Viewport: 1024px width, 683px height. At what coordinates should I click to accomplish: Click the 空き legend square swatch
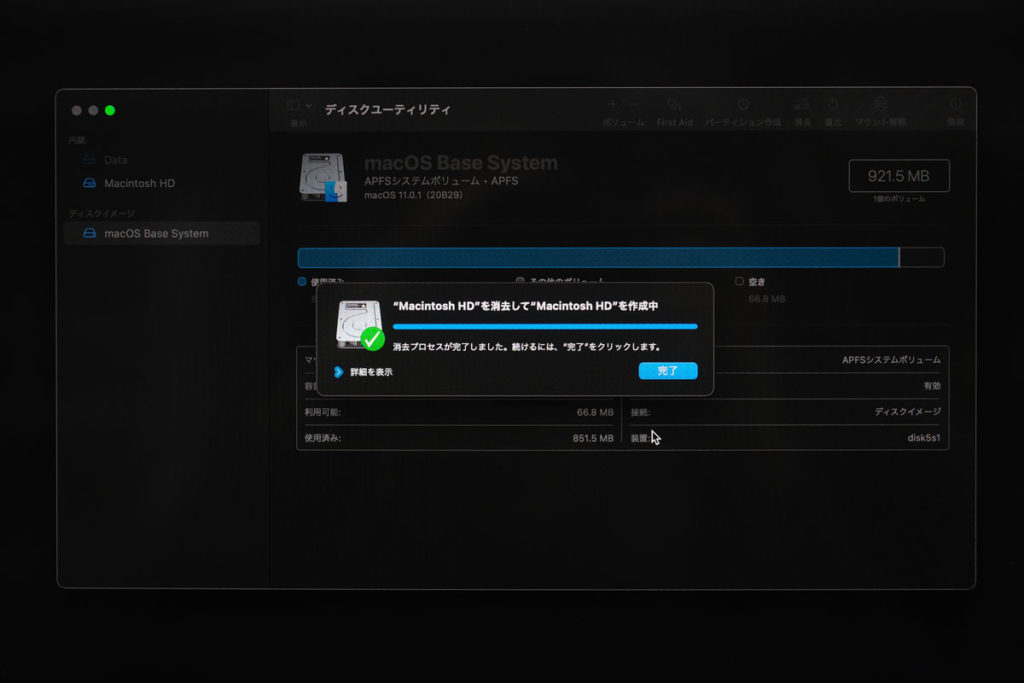point(739,281)
